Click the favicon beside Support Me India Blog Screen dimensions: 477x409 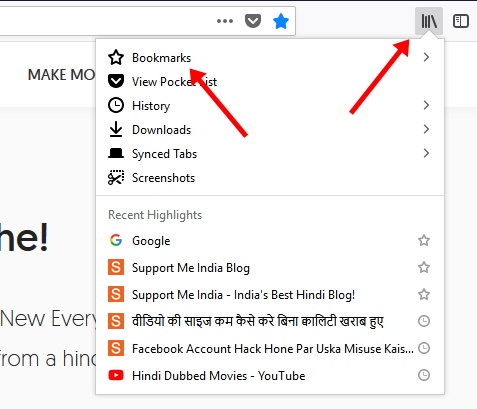click(116, 267)
